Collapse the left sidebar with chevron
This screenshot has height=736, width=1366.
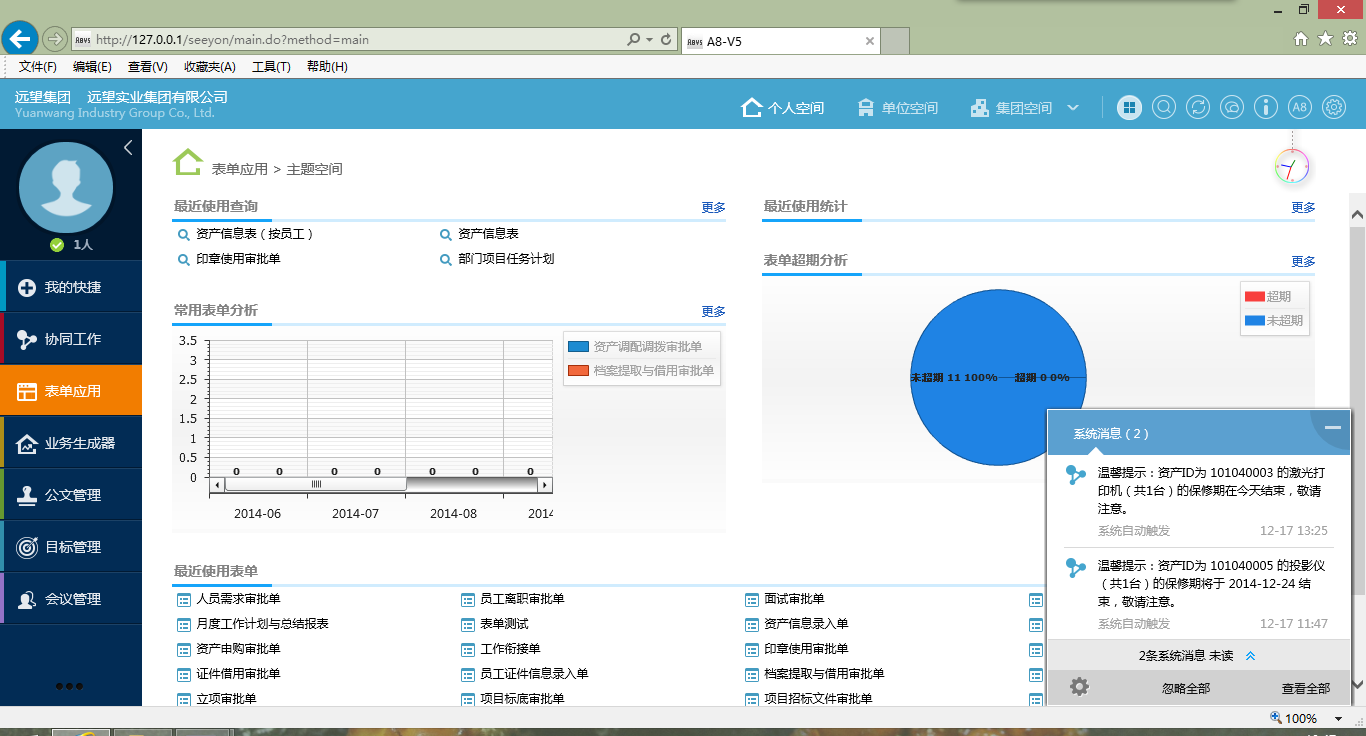click(128, 148)
